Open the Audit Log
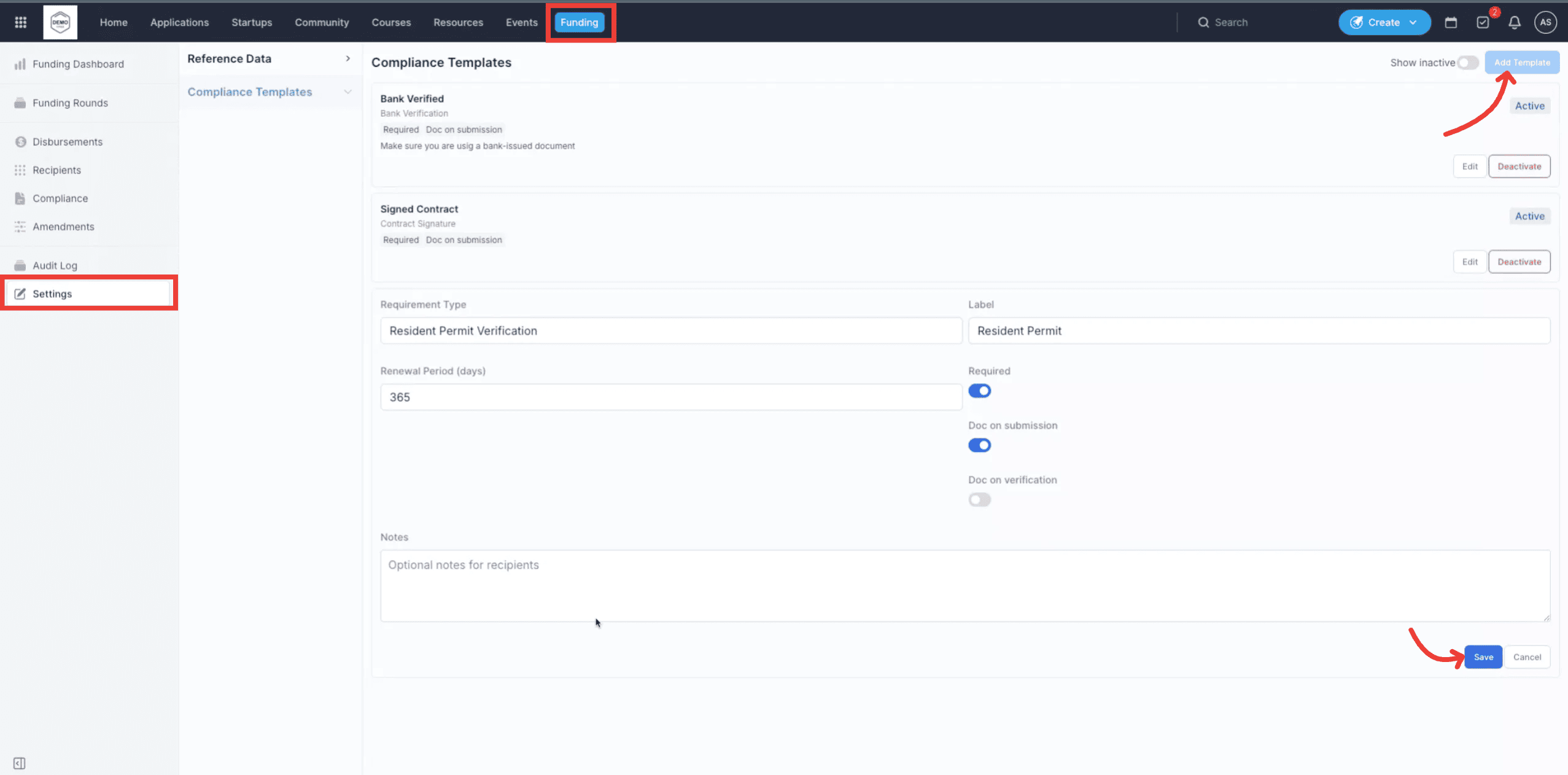The height and width of the screenshot is (775, 1568). 54,265
